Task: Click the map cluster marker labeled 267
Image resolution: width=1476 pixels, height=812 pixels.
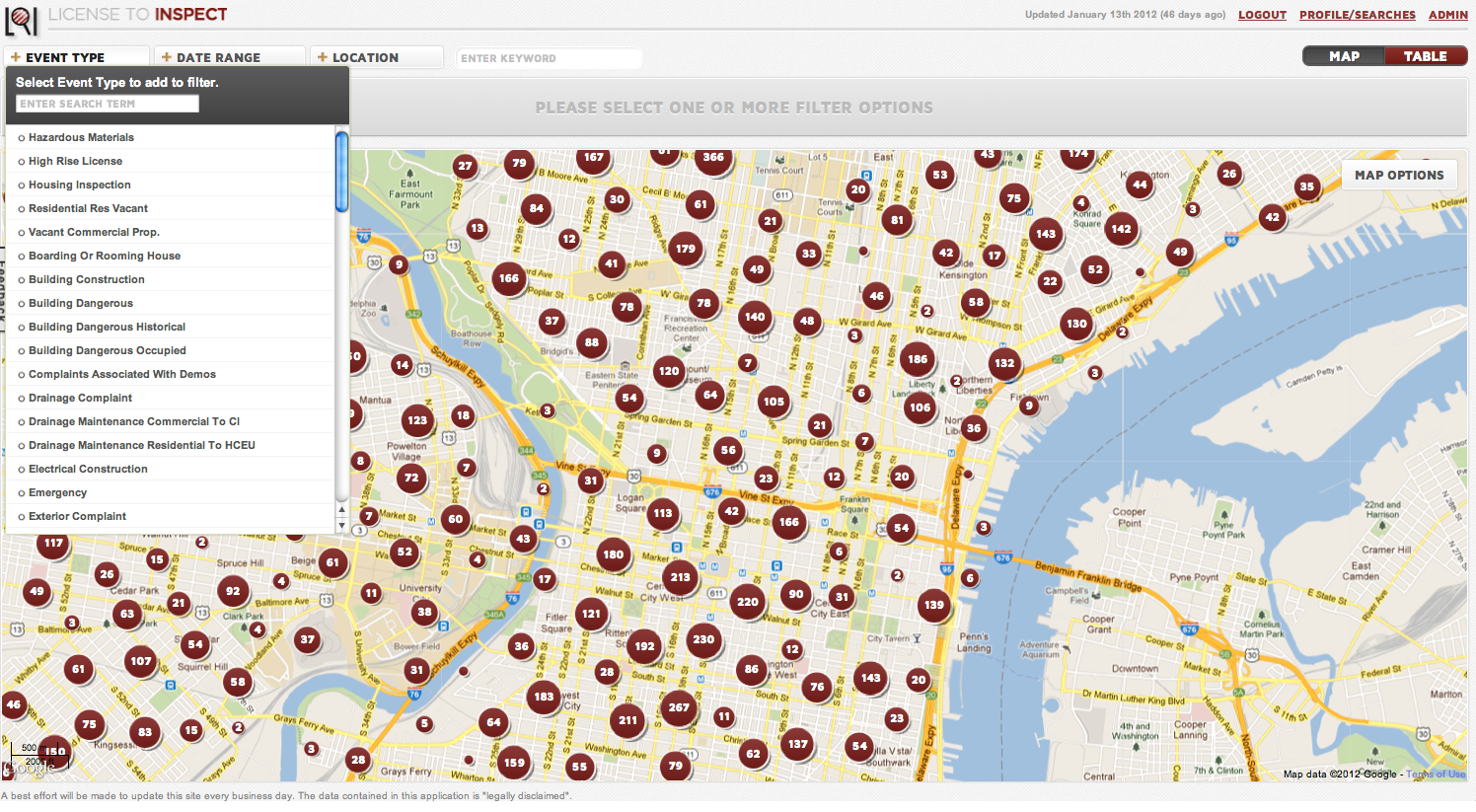Action: tap(679, 707)
